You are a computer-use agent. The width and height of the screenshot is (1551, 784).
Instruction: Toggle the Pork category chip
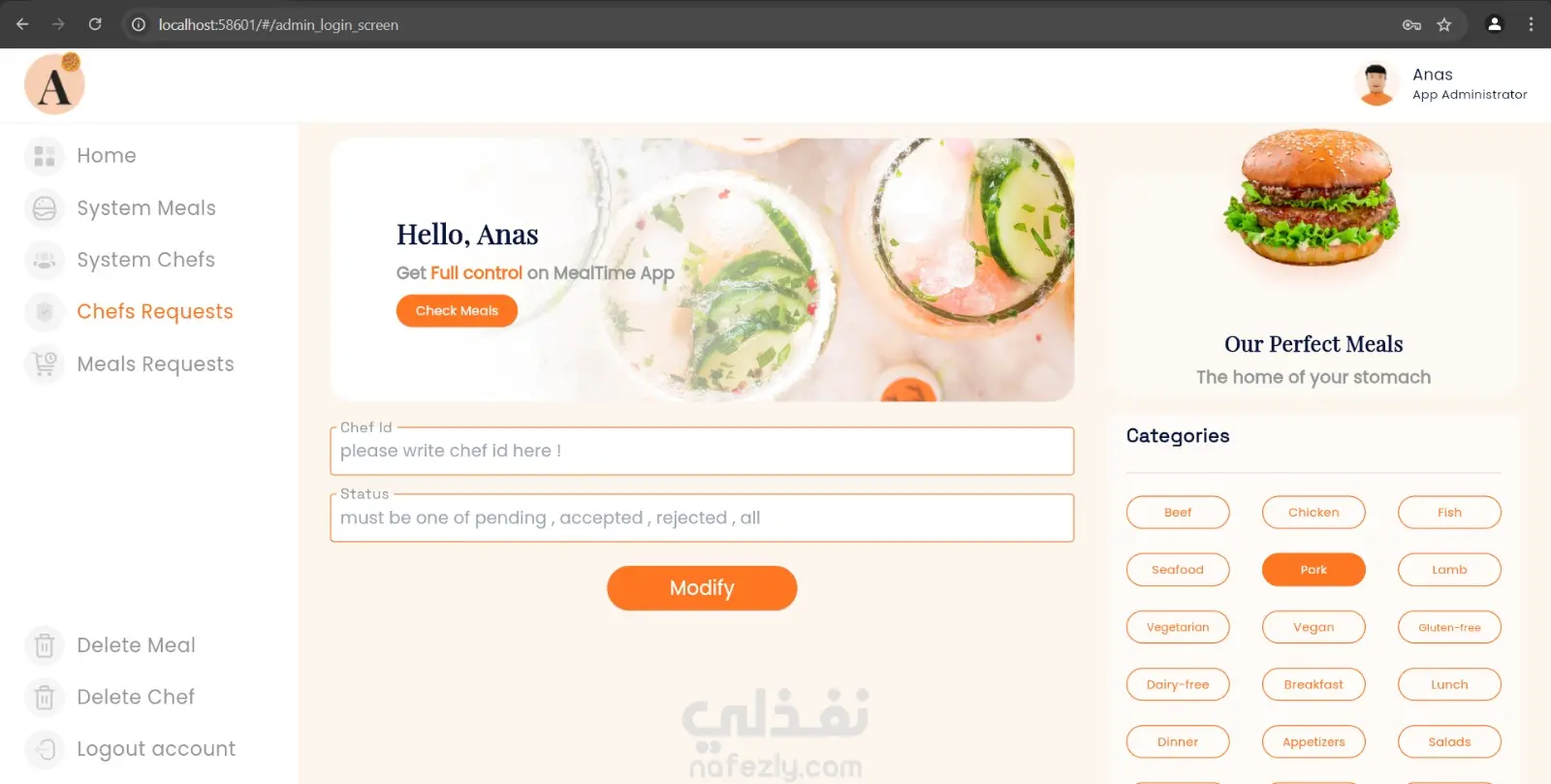[x=1314, y=570]
